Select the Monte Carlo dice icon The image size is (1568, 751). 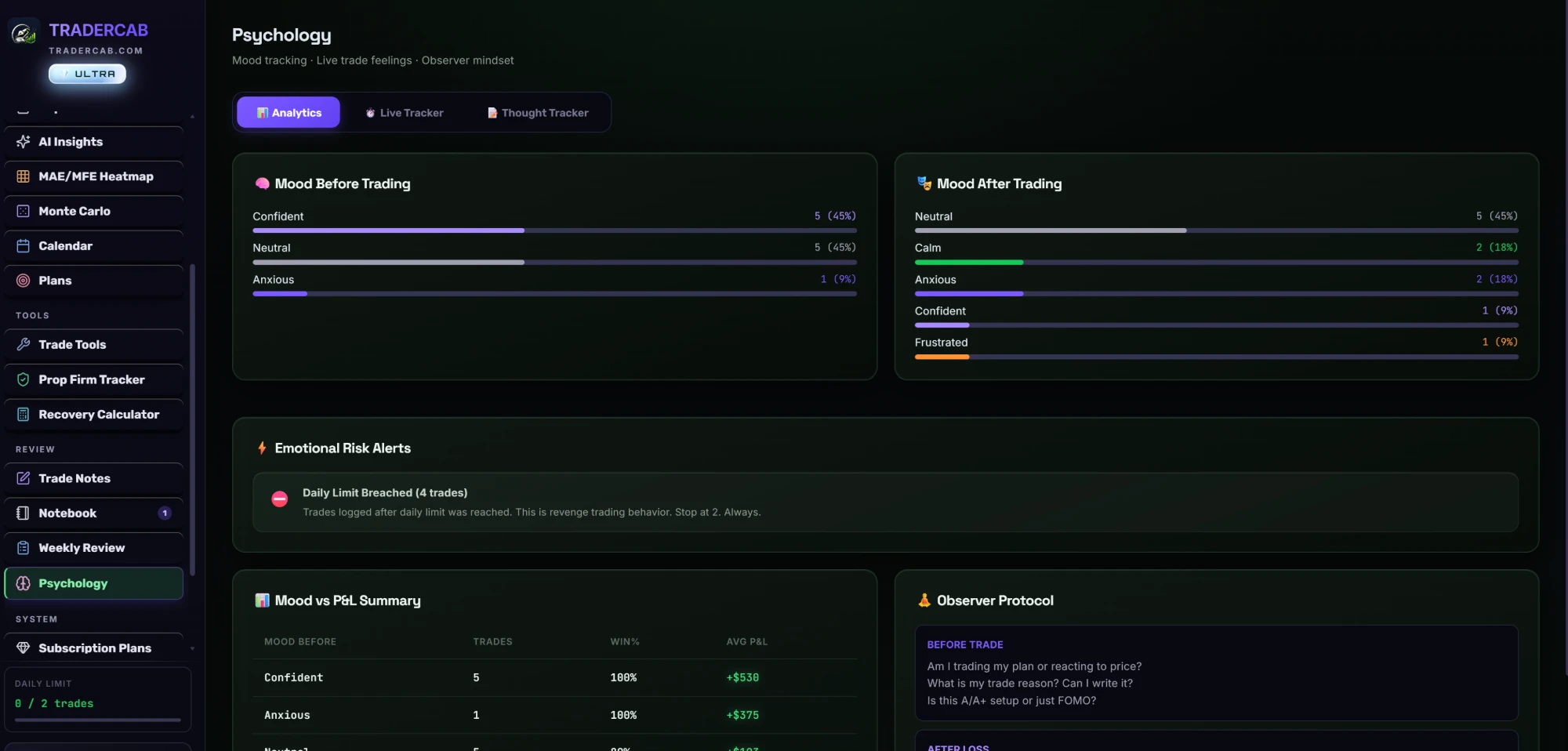(x=24, y=211)
